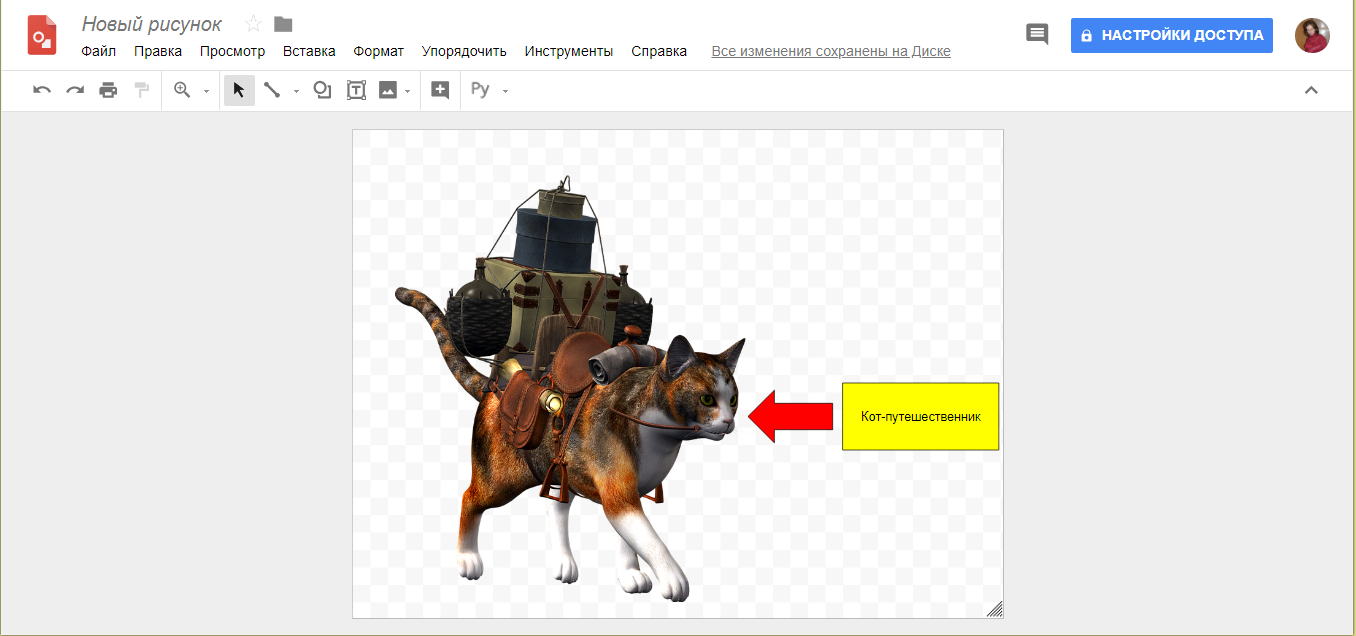Select the Shape tool
1356x636 pixels.
[x=322, y=90]
